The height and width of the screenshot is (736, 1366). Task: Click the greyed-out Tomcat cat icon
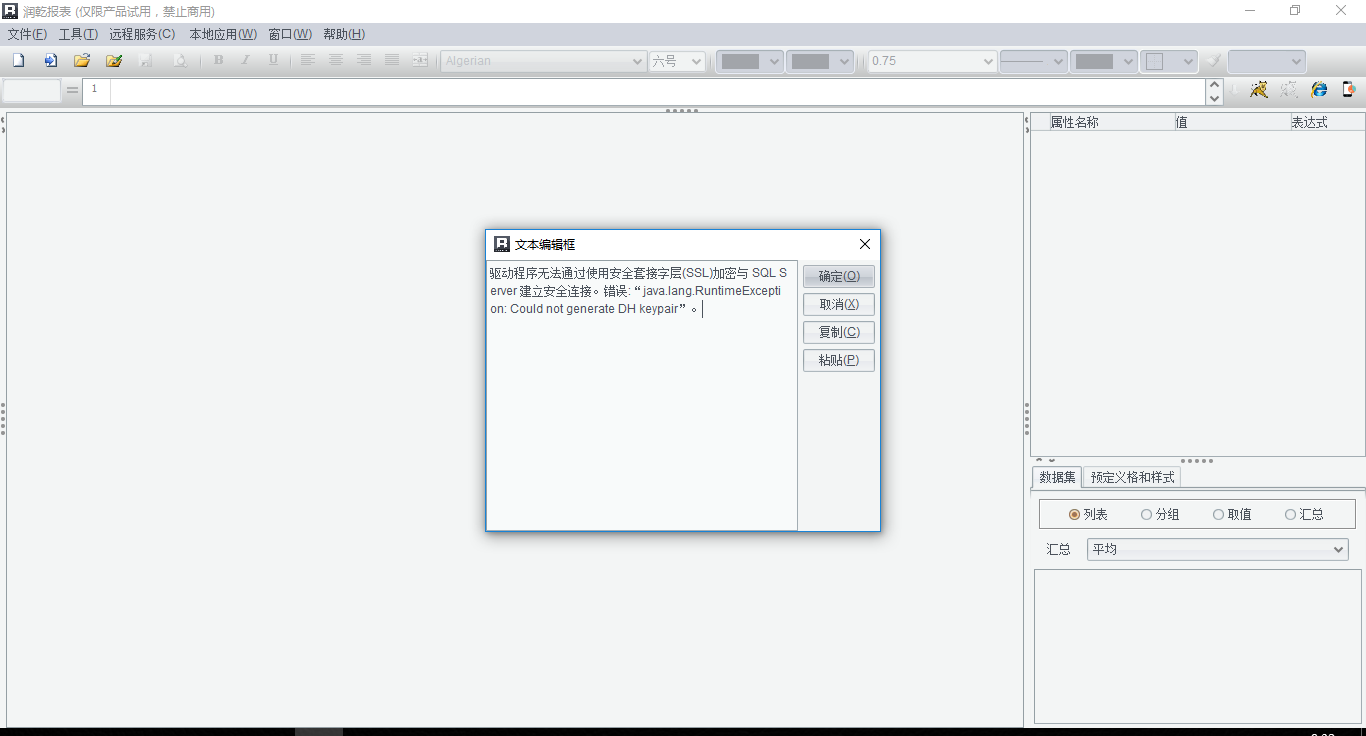tap(1289, 90)
